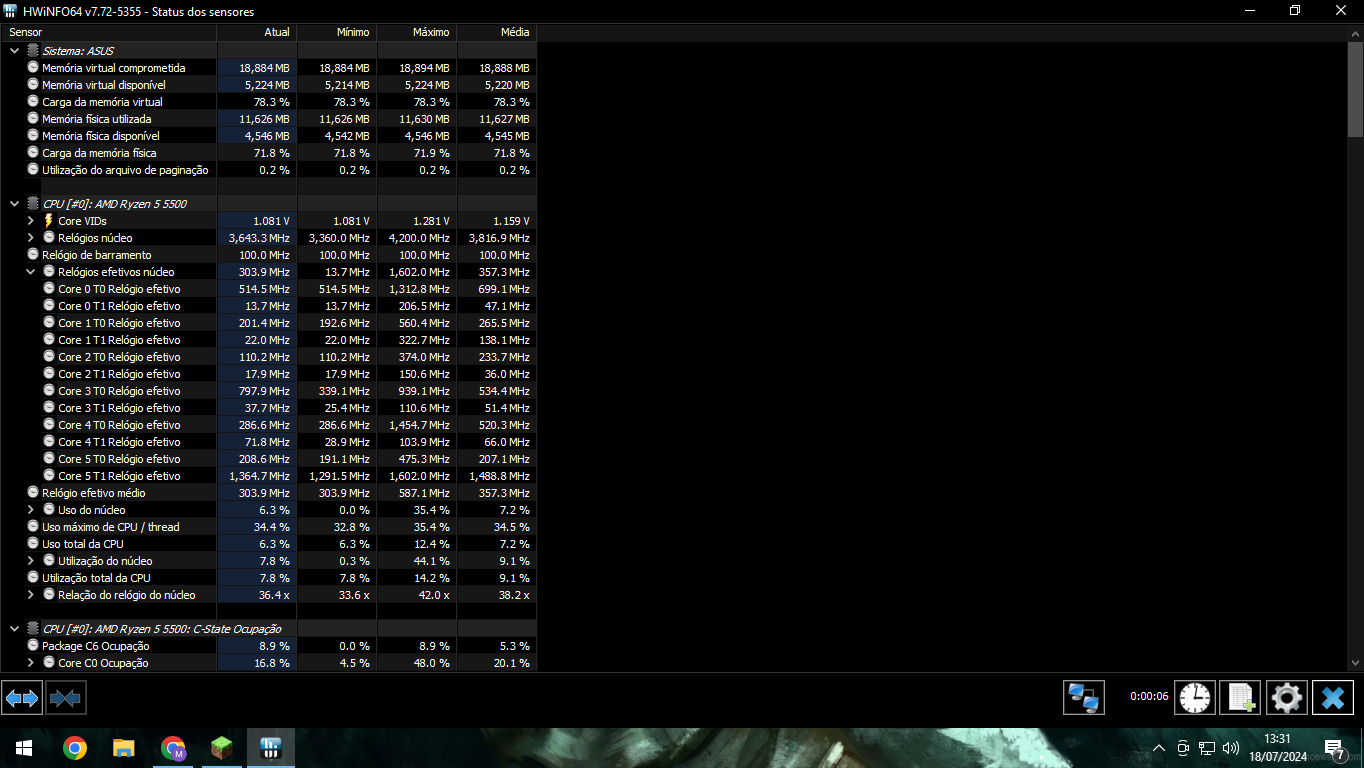The width and height of the screenshot is (1364, 768).
Task: Click the expand columns blue arrows button
Action: [22, 697]
